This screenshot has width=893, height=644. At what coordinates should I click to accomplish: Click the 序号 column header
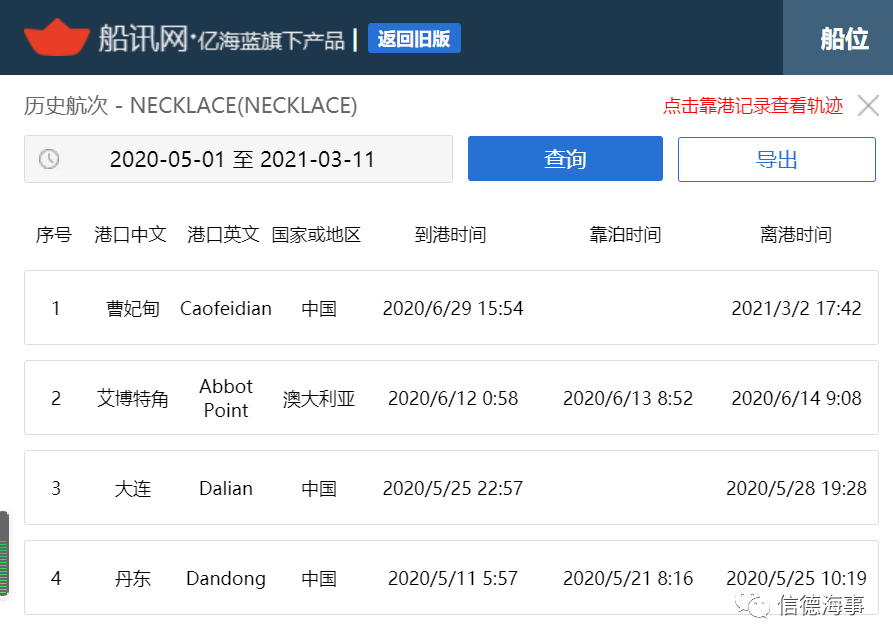click(54, 235)
